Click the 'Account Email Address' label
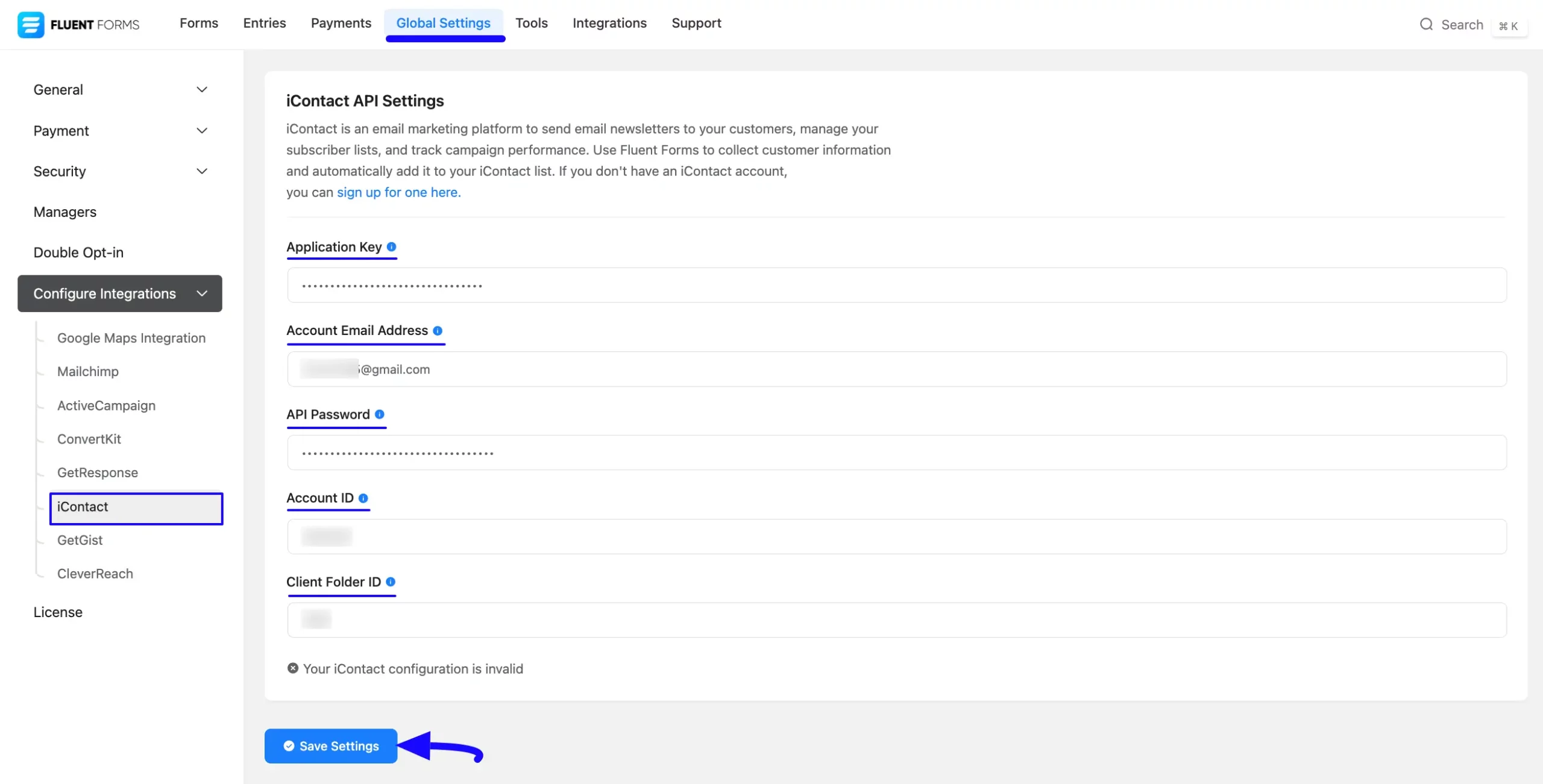Image resolution: width=1543 pixels, height=784 pixels. coord(357,331)
